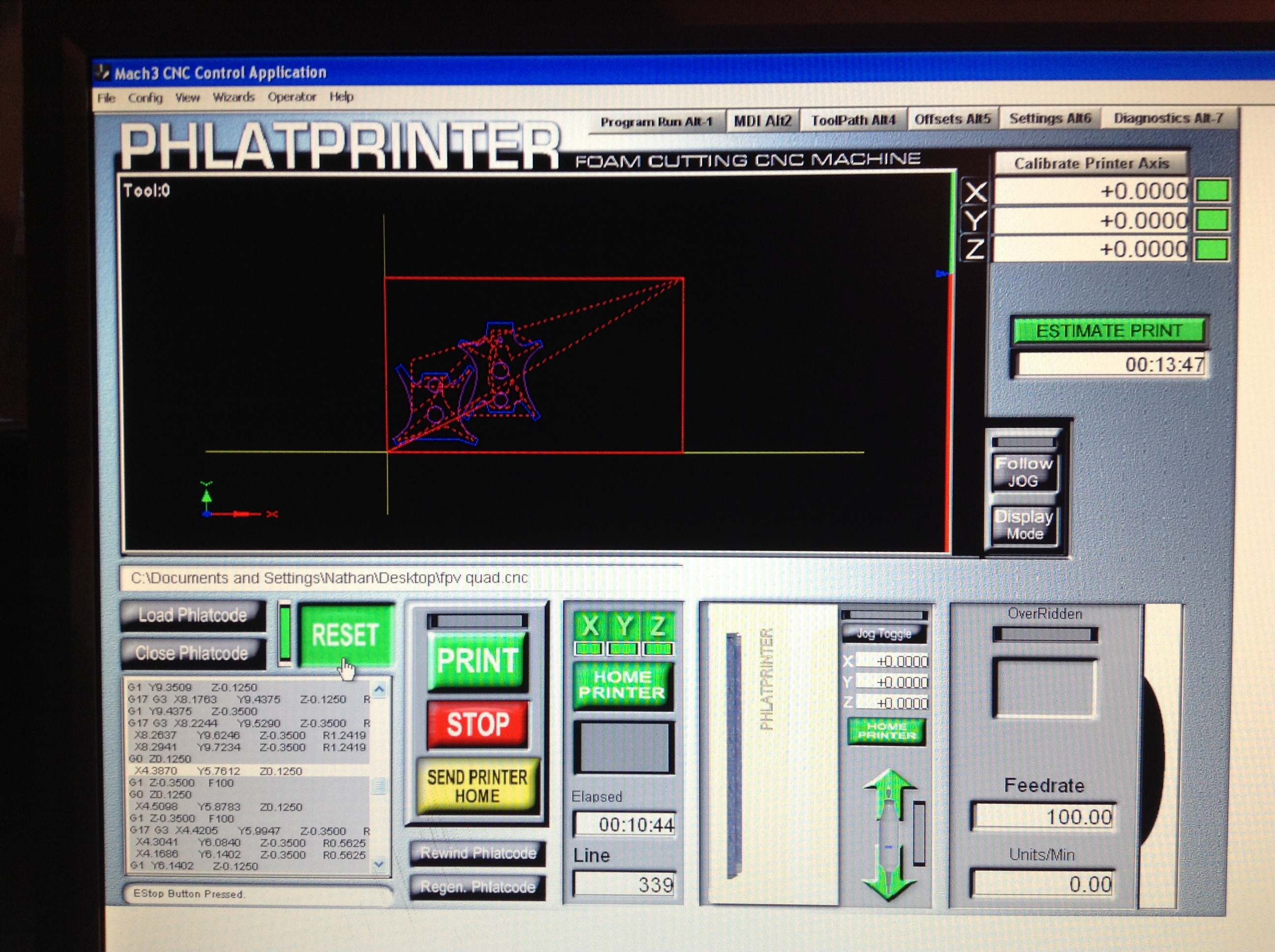Click the green RESET button
Viewport: 1275px width, 952px height.
coord(345,635)
